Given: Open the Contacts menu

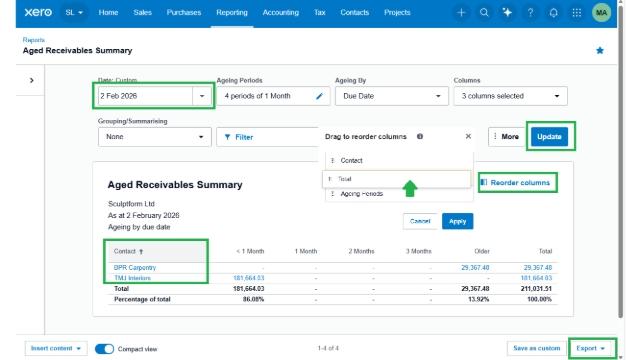Looking at the screenshot, I should coord(355,13).
